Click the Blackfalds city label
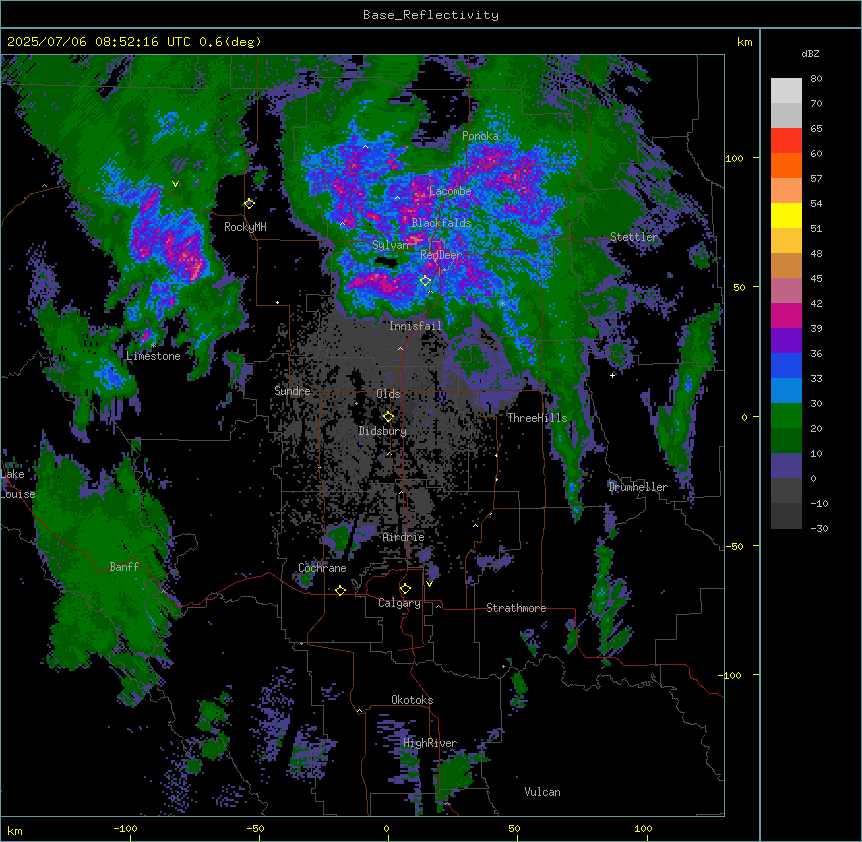This screenshot has height=842, width=862. point(441,223)
